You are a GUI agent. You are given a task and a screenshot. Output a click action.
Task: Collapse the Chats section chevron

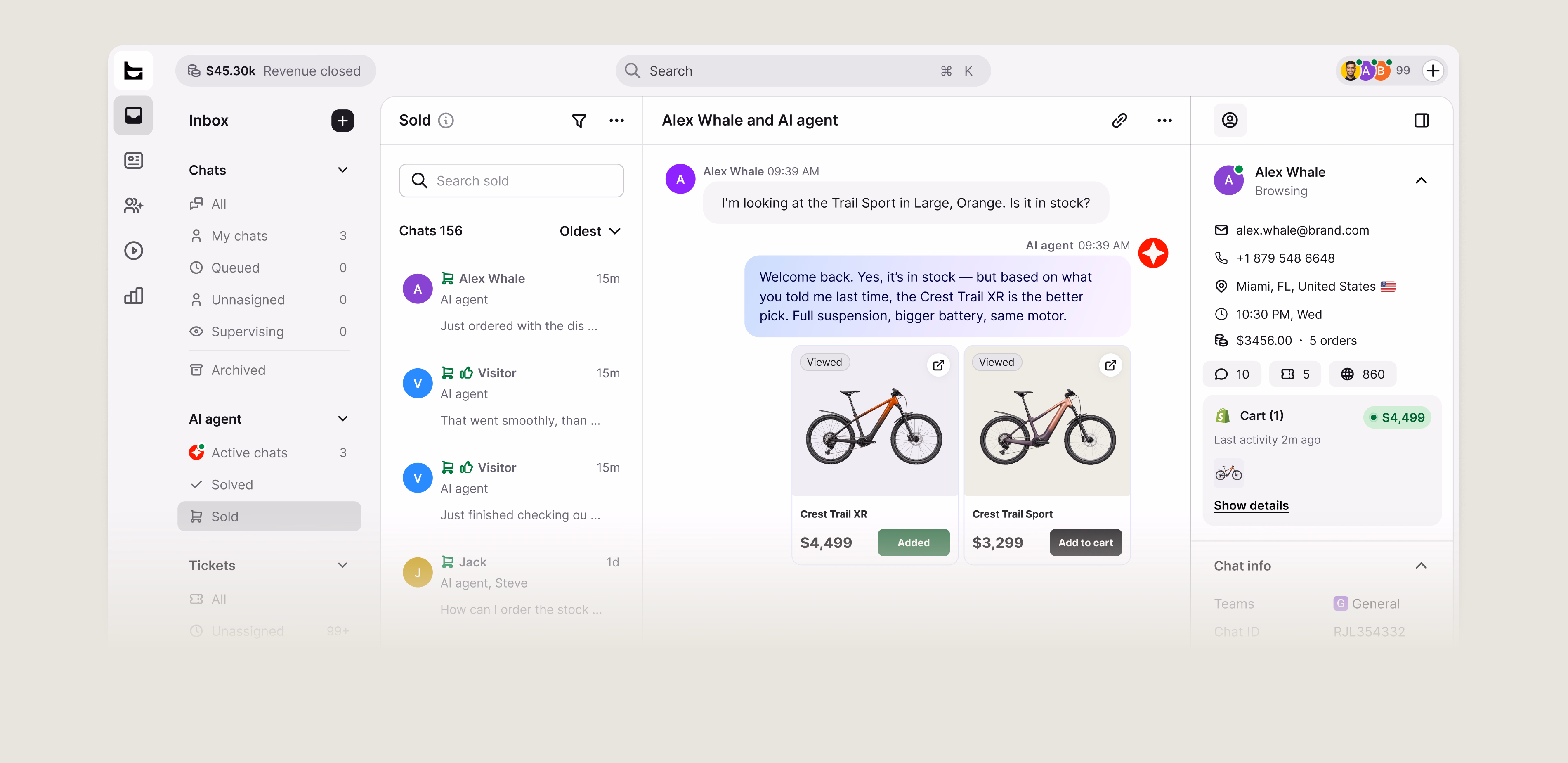(342, 170)
